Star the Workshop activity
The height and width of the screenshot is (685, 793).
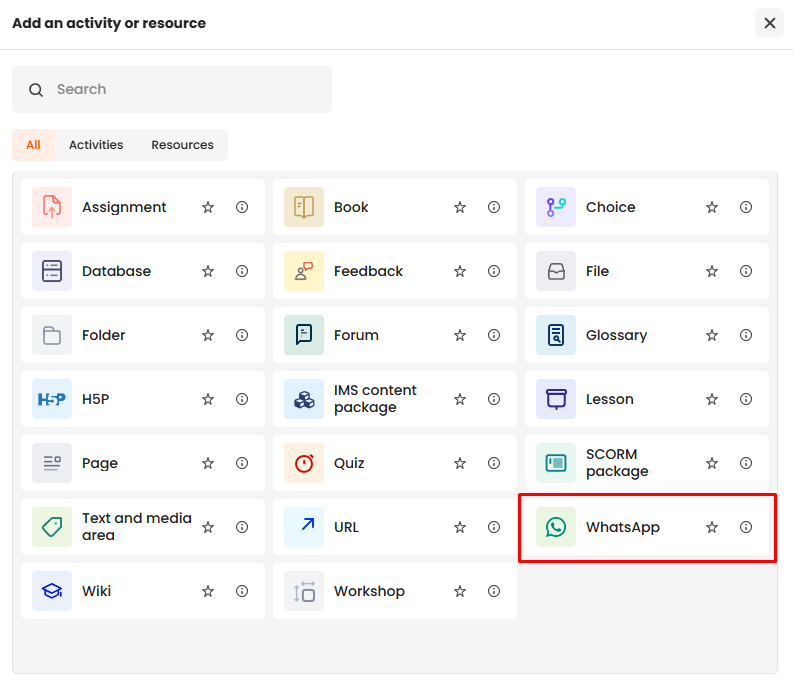[x=460, y=591]
